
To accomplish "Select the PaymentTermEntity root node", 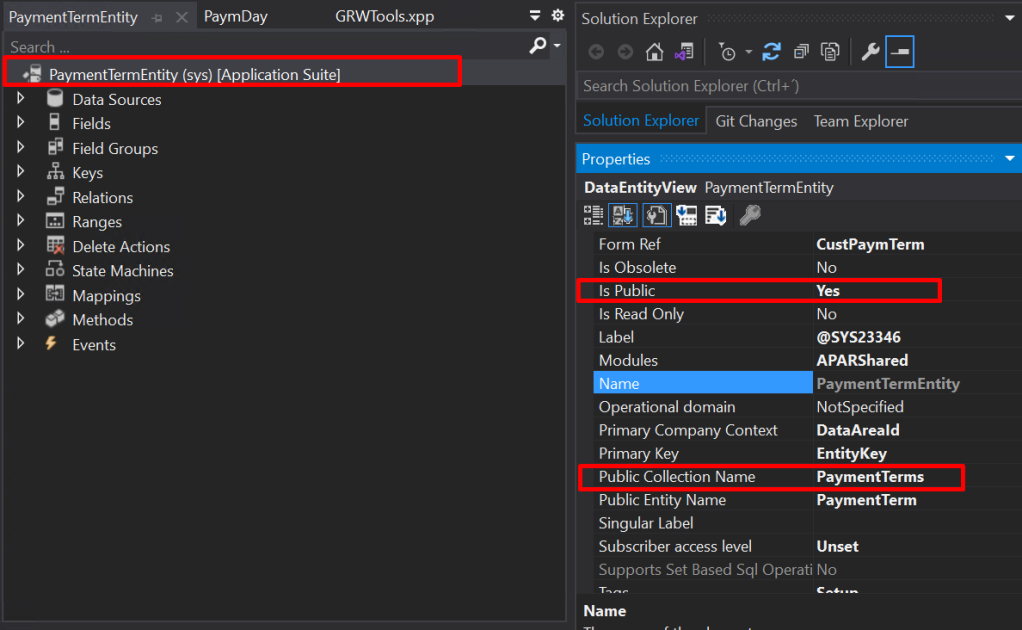I will pos(195,74).
